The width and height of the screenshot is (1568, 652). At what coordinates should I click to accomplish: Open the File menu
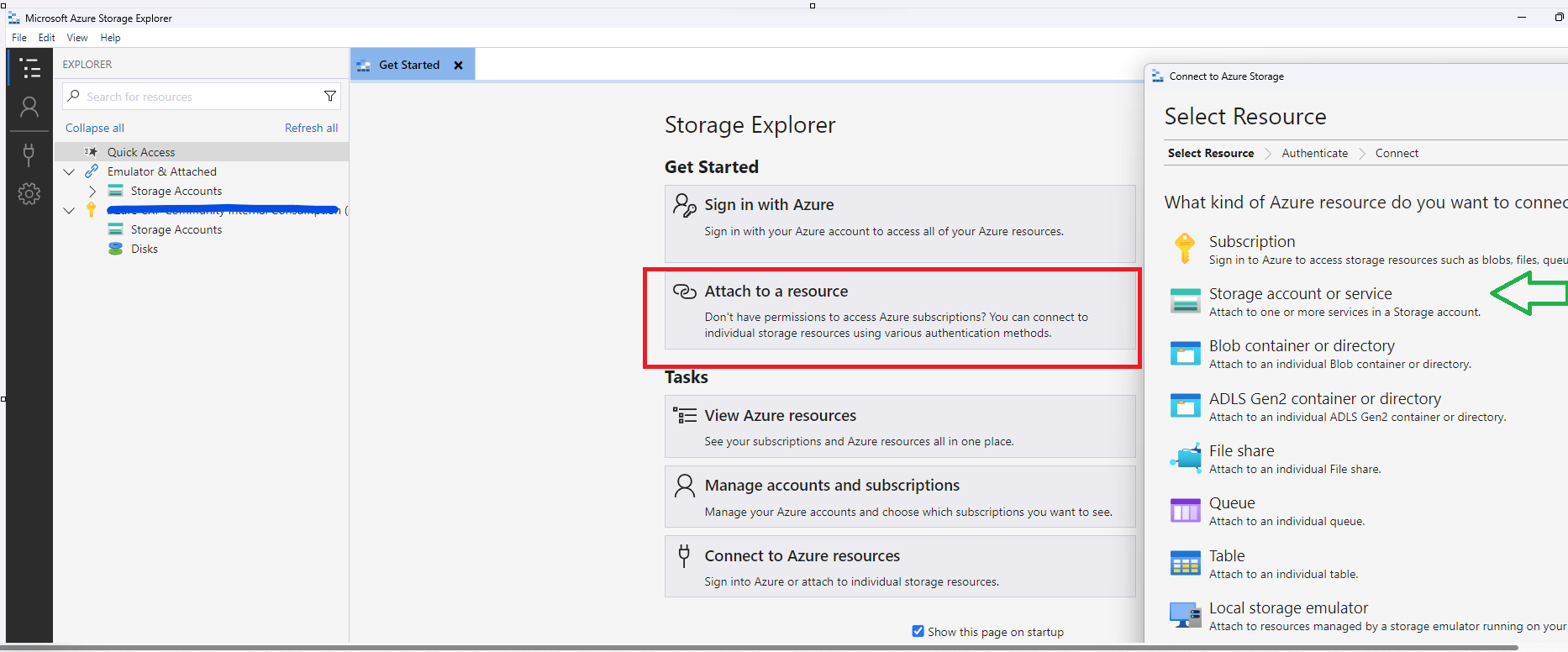click(19, 38)
